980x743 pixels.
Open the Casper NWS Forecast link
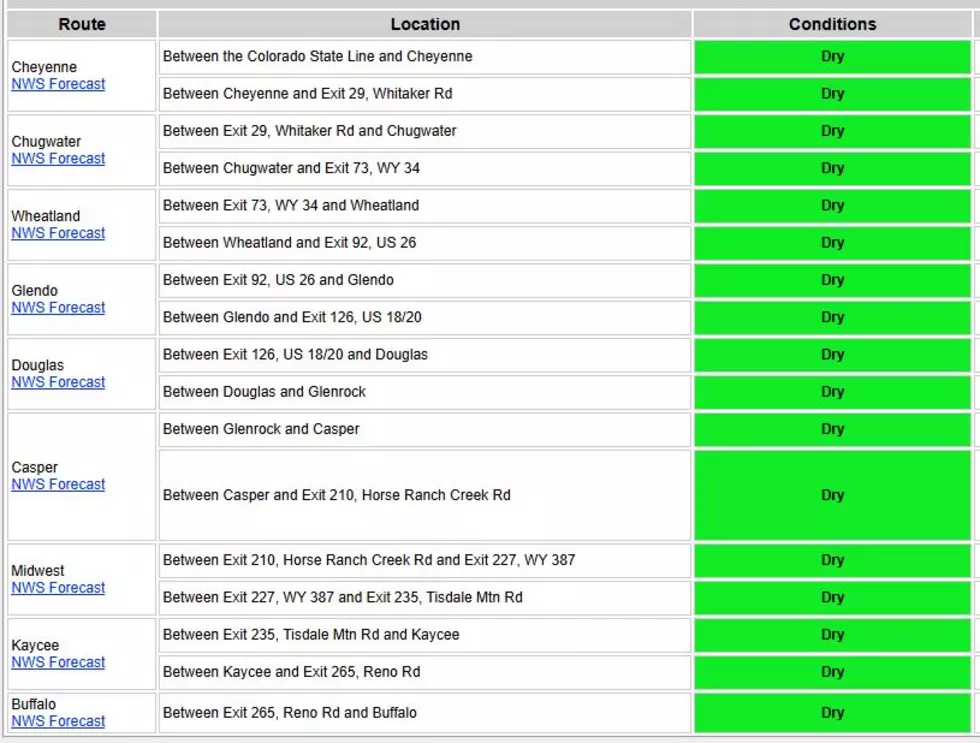[58, 484]
